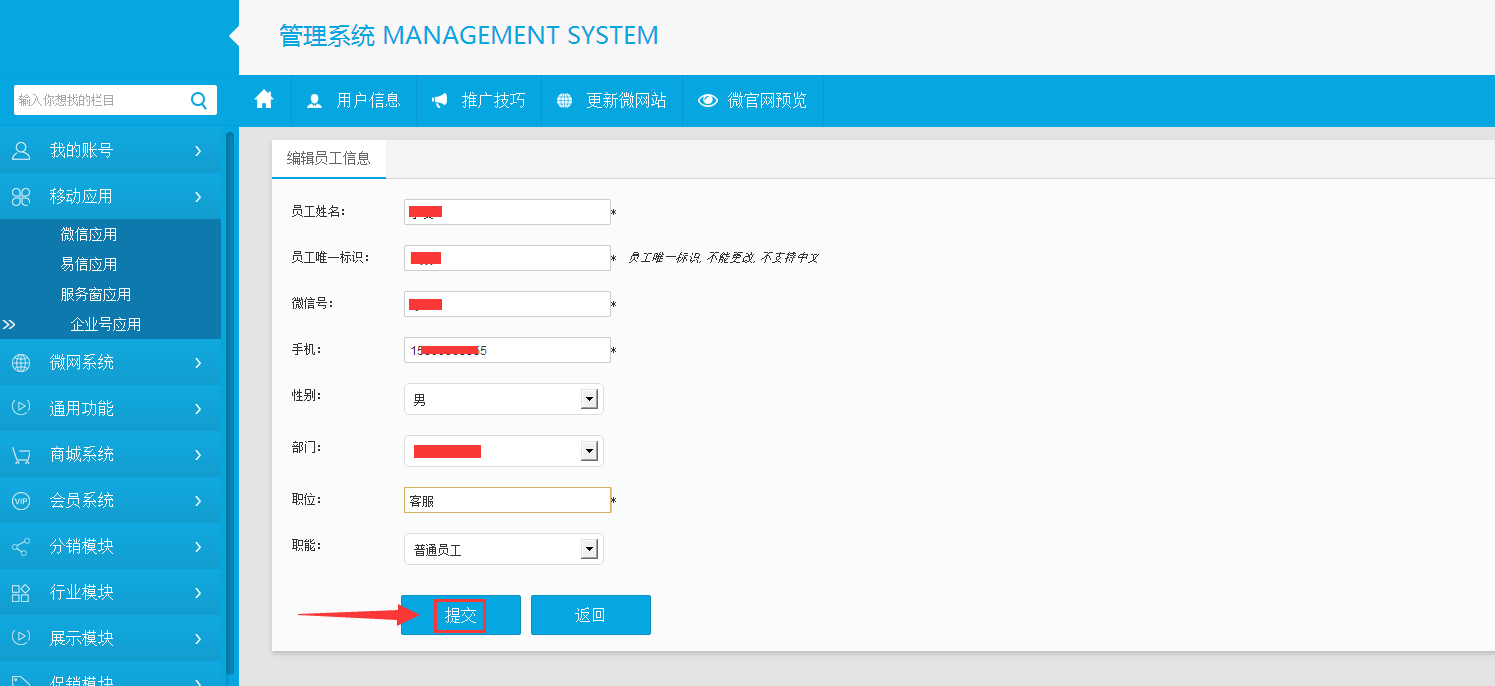The width and height of the screenshot is (1495, 686).
Task: Expand the 移动应用 chevron
Action: [x=198, y=197]
